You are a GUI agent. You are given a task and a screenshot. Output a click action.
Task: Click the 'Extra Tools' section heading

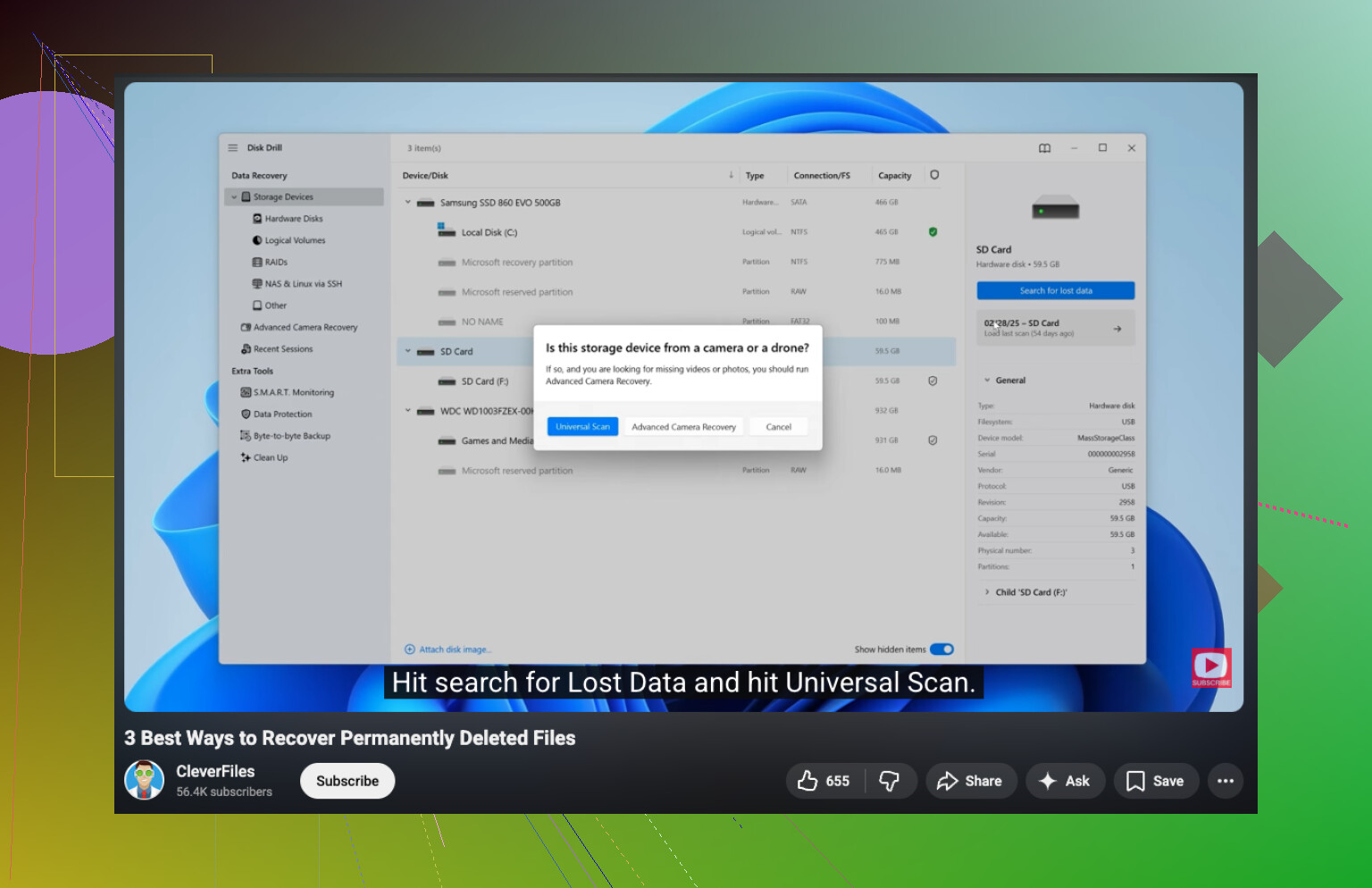tap(253, 372)
